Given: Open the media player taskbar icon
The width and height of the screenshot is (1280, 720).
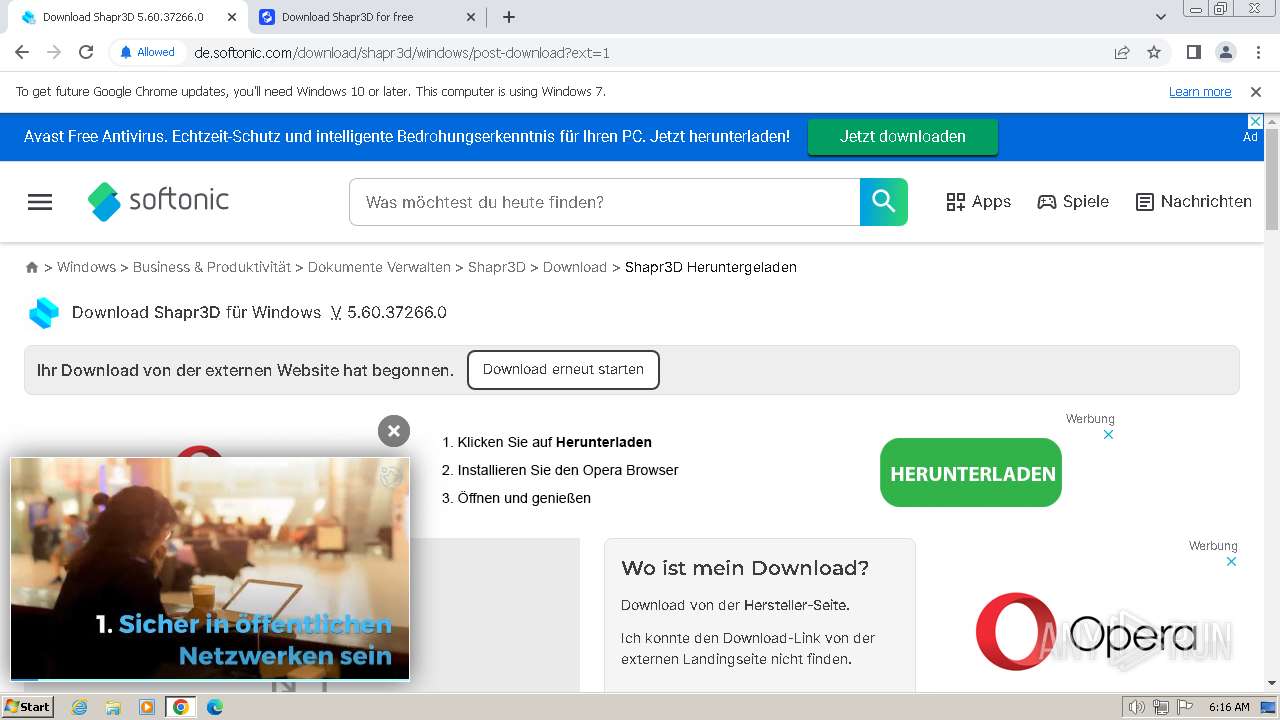Looking at the screenshot, I should [147, 707].
